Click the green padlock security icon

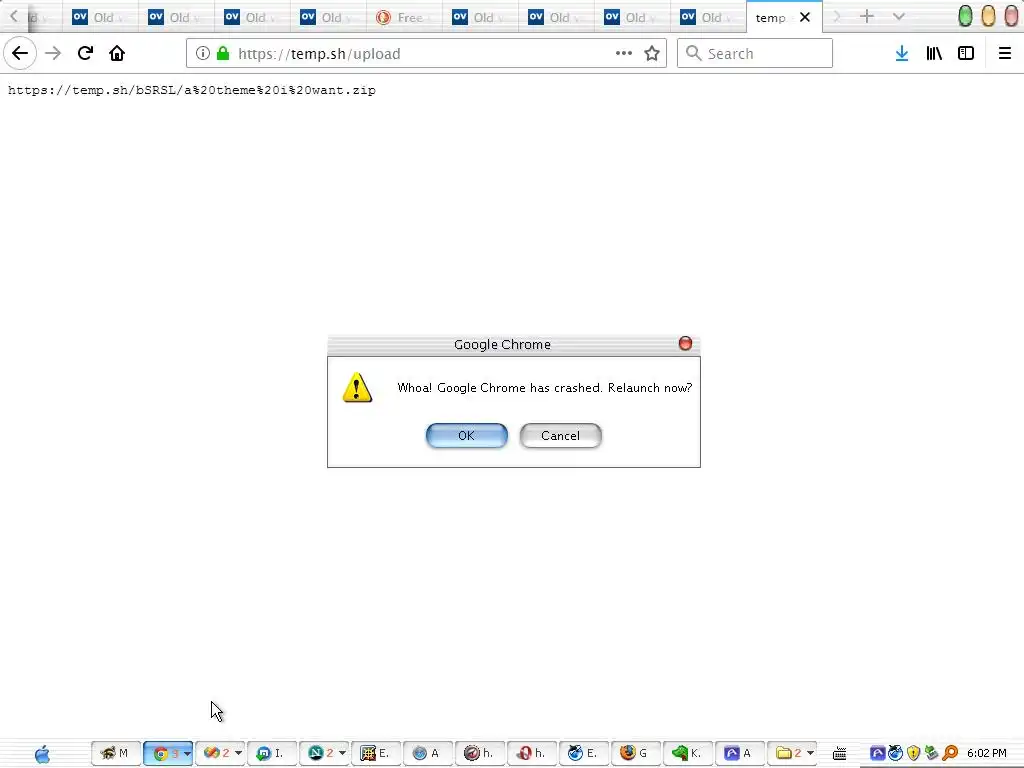[223, 54]
